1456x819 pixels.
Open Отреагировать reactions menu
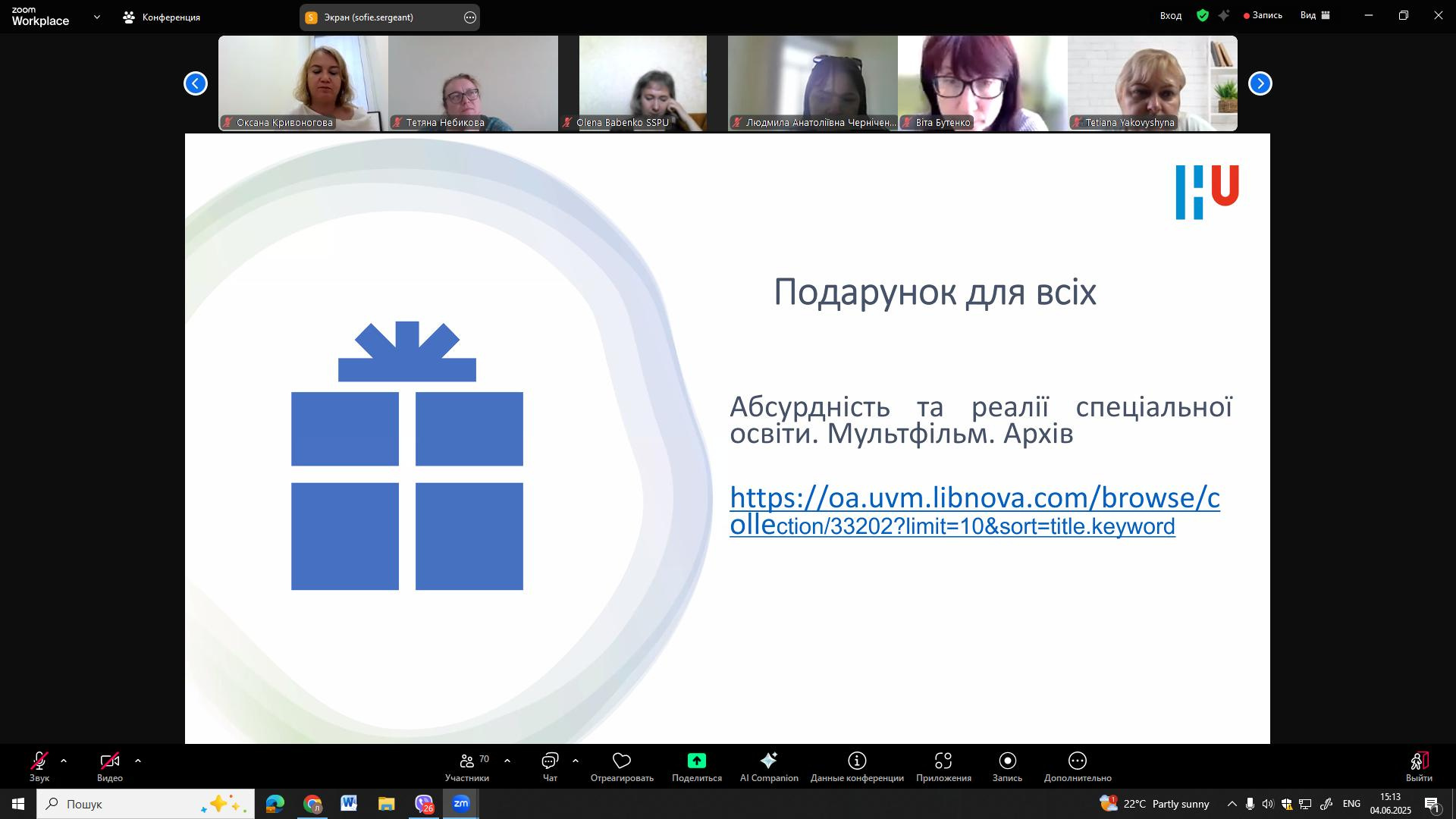(622, 767)
